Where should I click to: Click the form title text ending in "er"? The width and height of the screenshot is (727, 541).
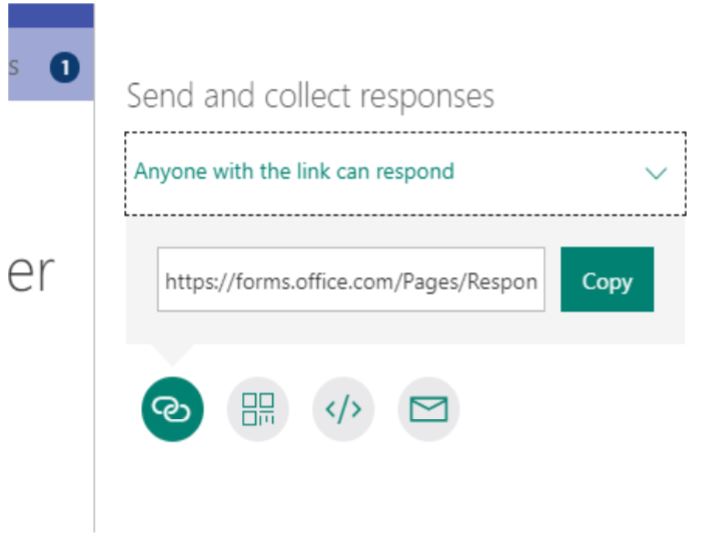coord(31,274)
